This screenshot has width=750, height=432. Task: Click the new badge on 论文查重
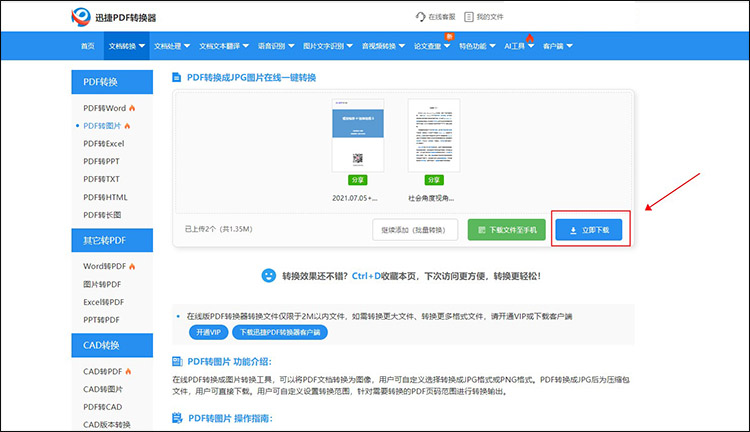pos(449,36)
